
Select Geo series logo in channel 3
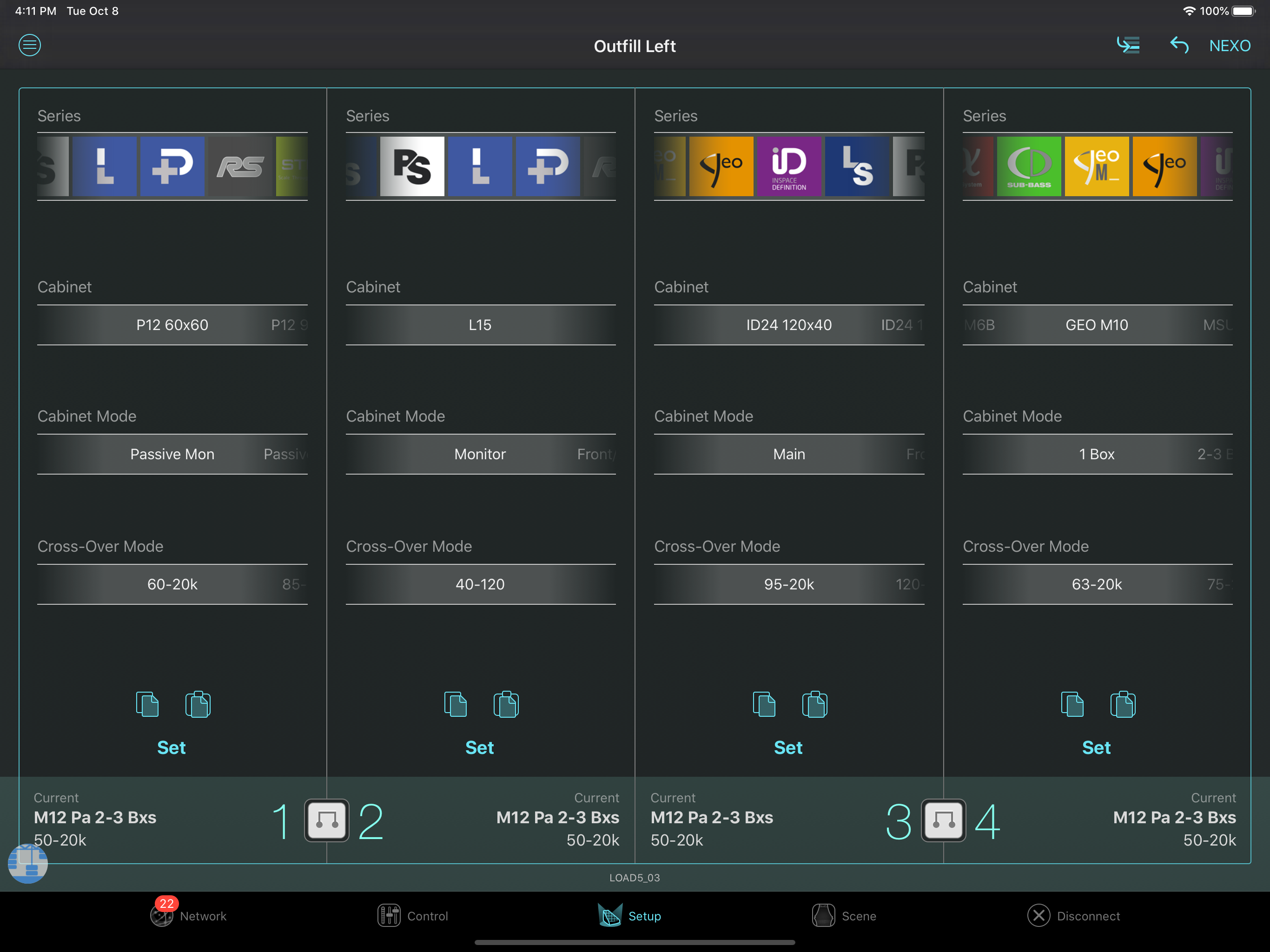[x=721, y=166]
